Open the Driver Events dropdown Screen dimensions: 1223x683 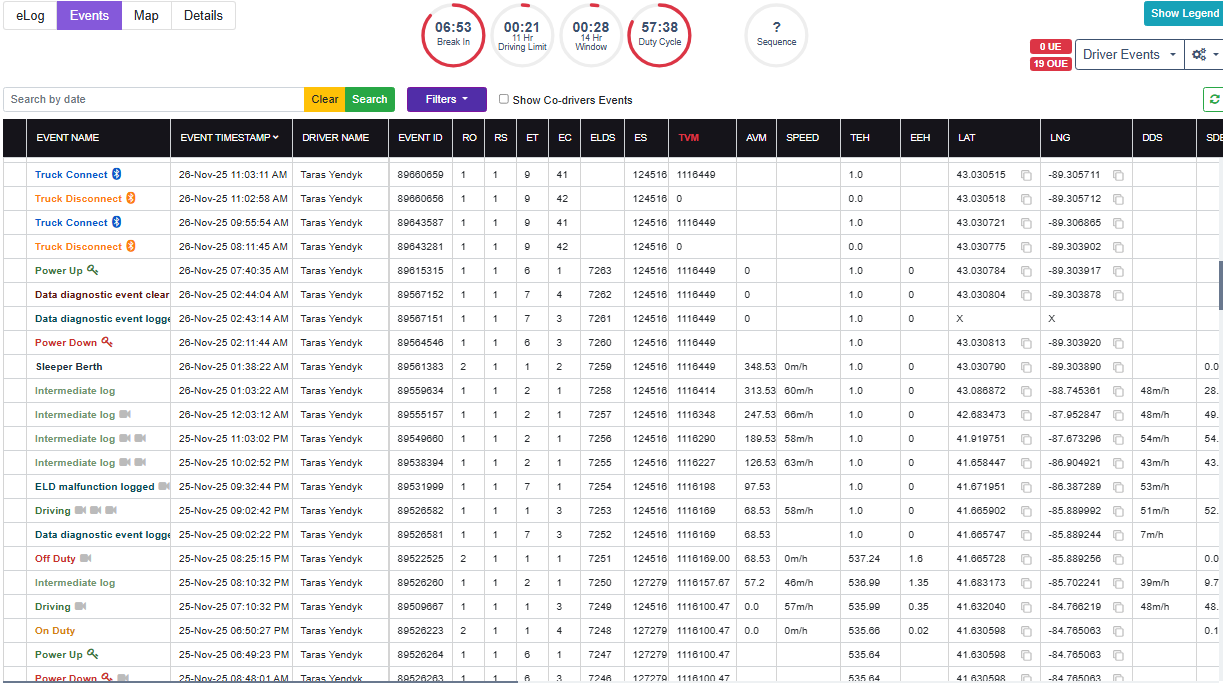pyautogui.click(x=1129, y=55)
